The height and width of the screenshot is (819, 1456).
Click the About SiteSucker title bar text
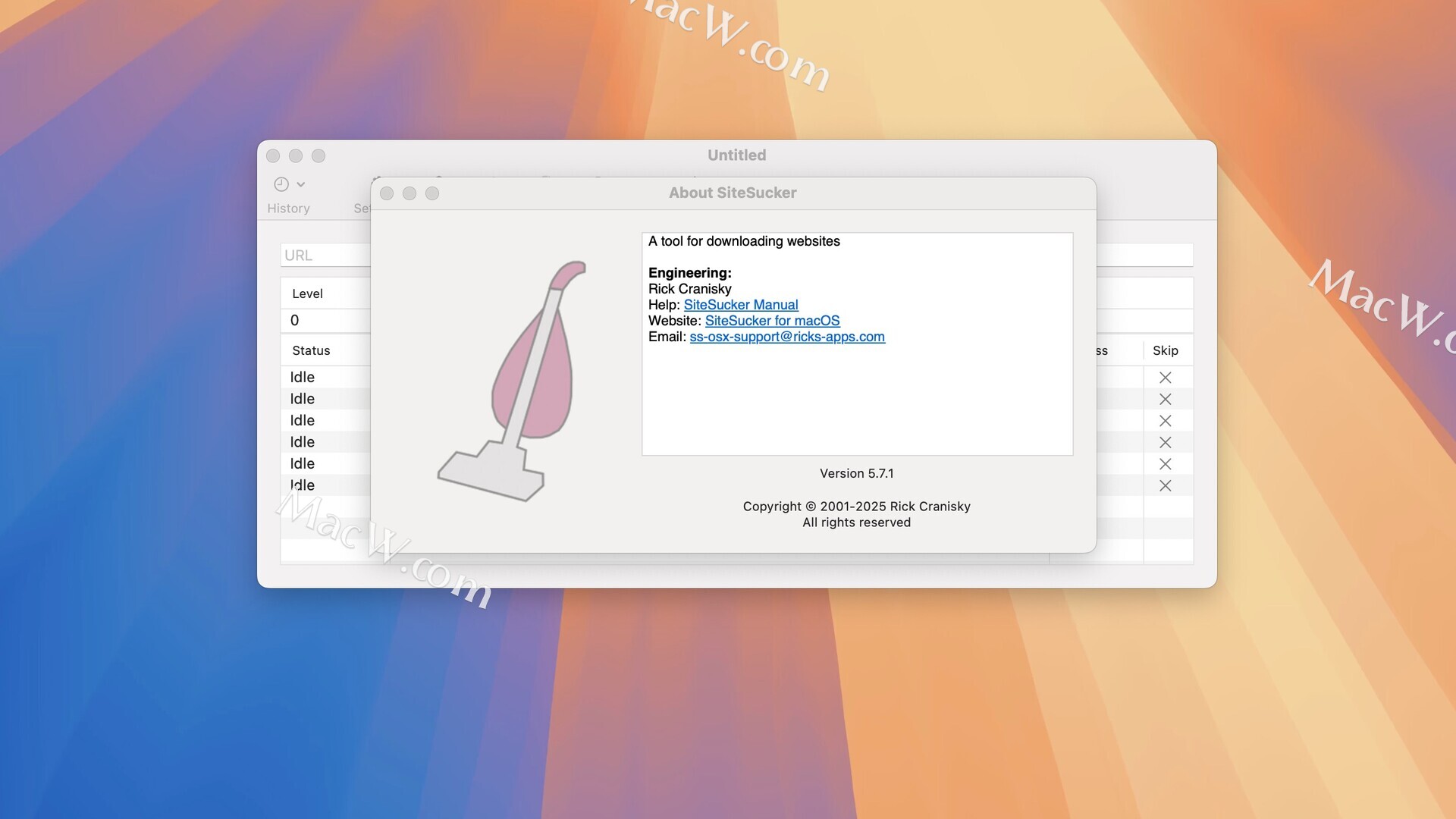coord(733,193)
